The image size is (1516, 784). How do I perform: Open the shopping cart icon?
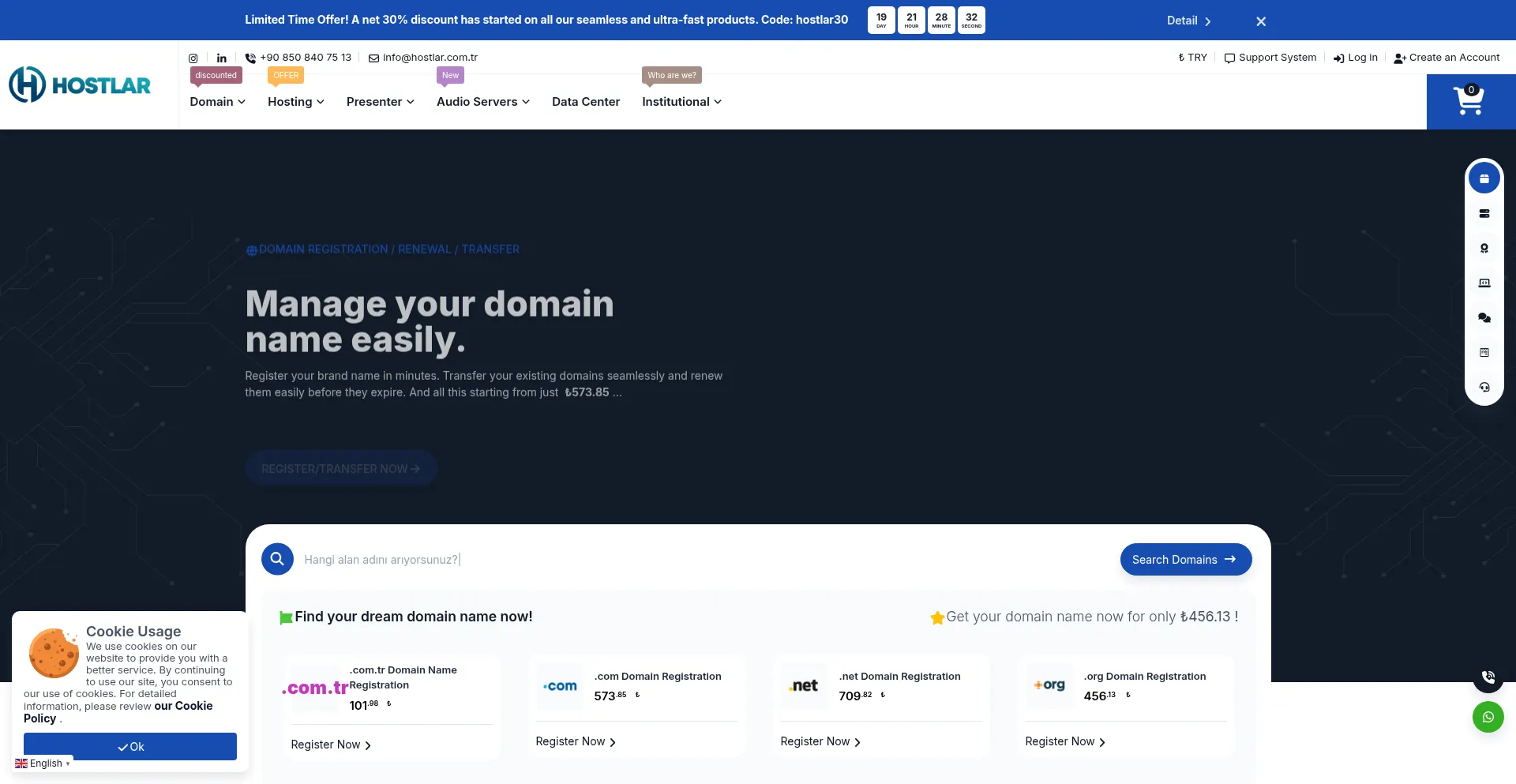click(1469, 101)
